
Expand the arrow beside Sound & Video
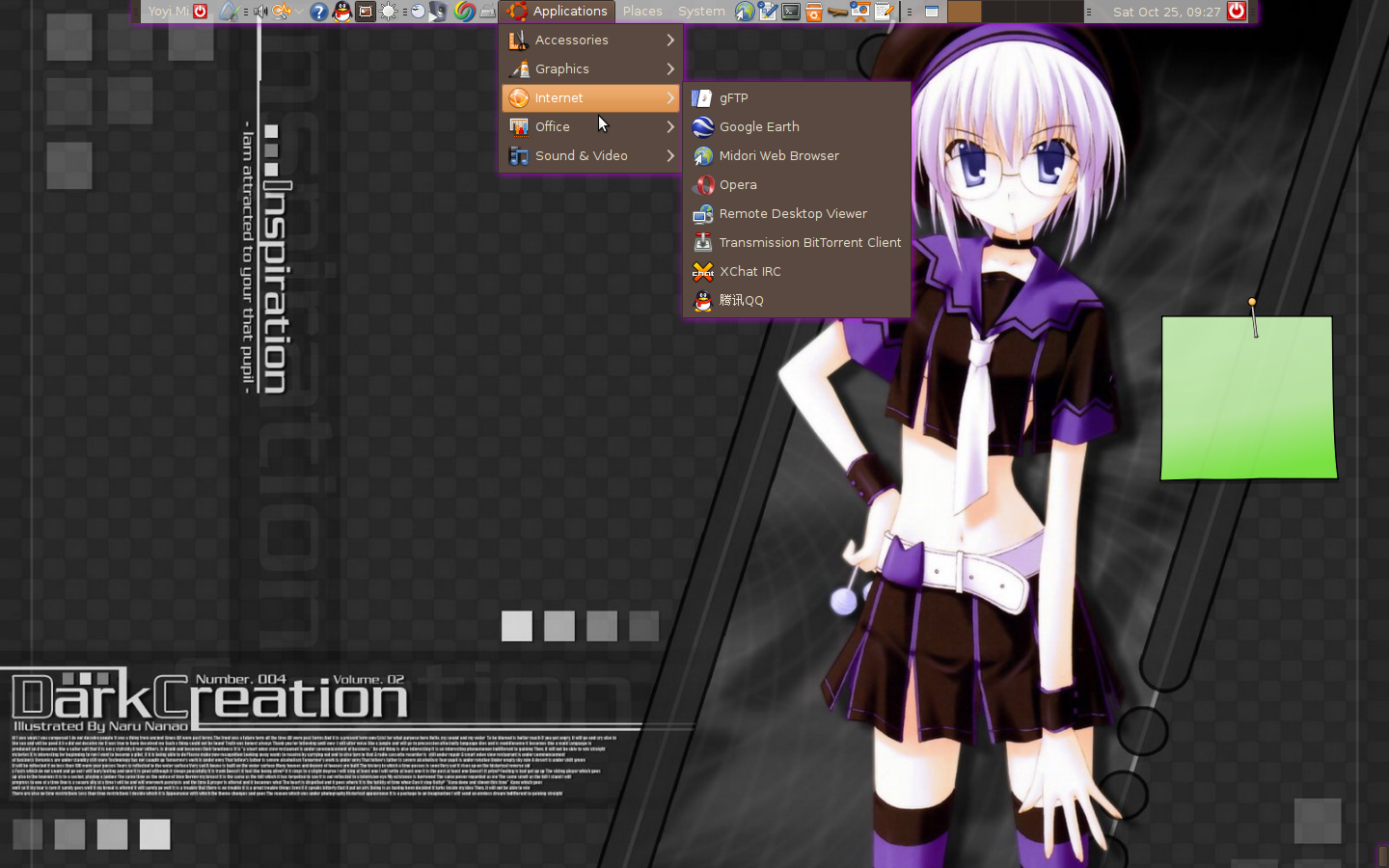point(670,155)
